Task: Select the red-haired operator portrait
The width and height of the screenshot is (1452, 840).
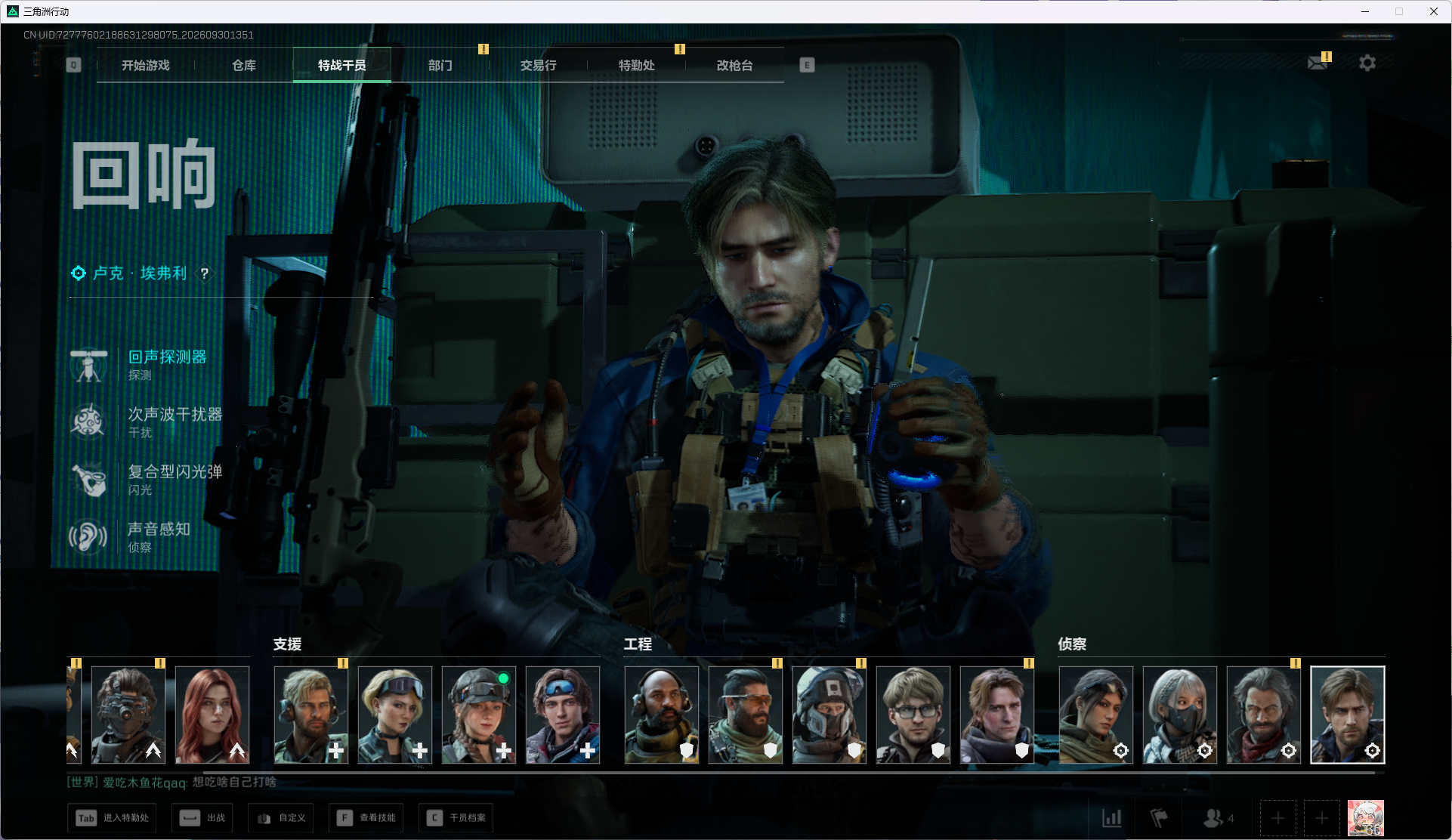Action: 212,715
